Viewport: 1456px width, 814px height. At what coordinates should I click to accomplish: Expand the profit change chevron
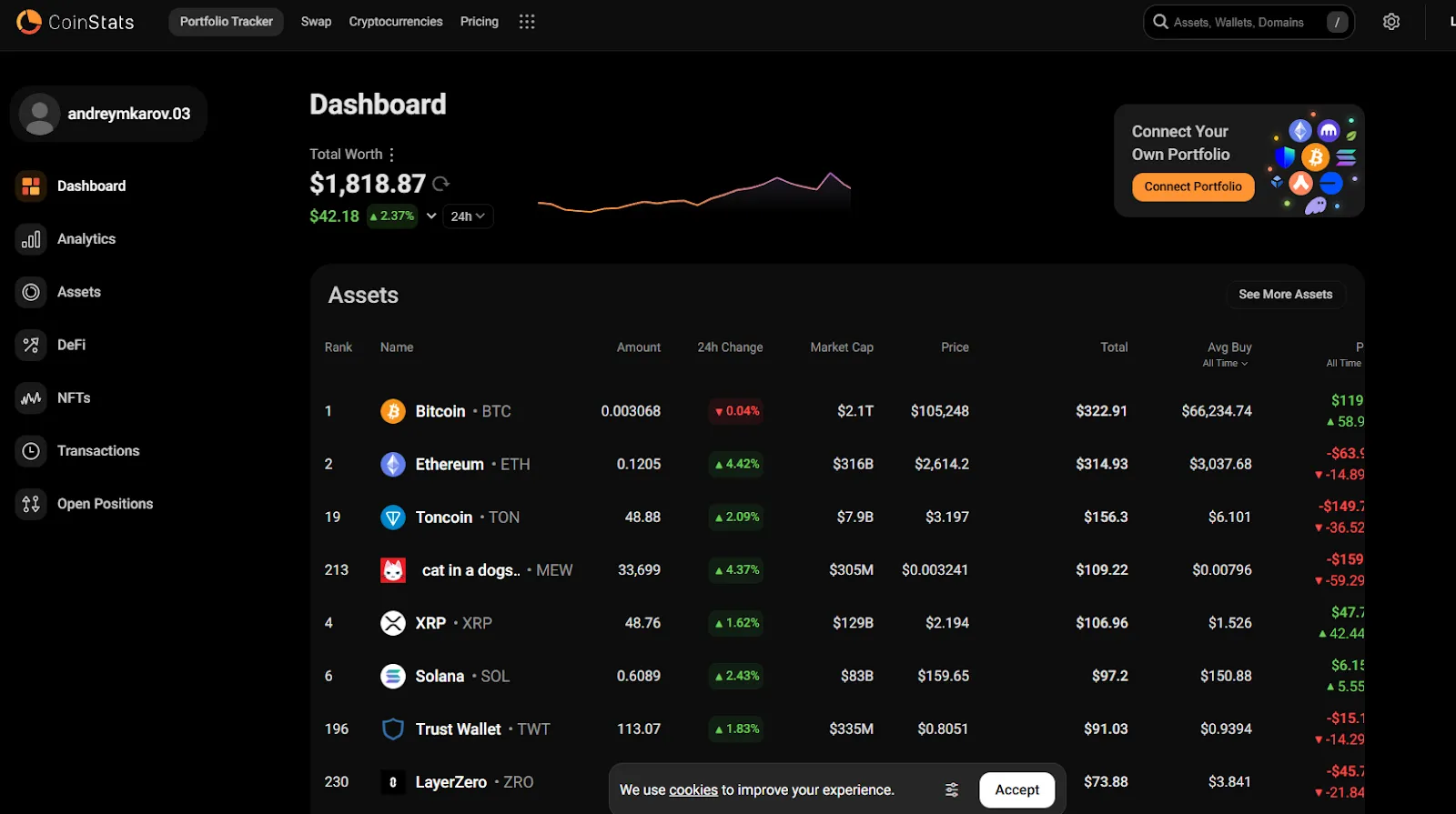431,216
